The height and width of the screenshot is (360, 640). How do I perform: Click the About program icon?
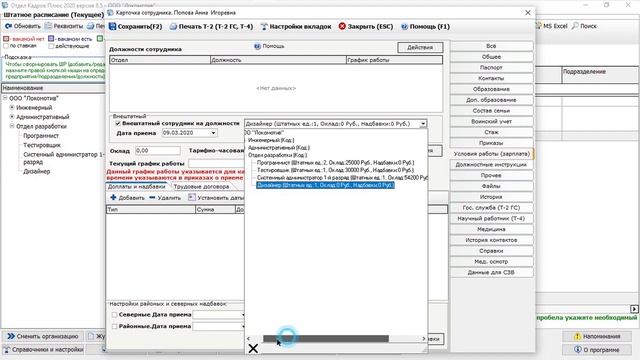[x=577, y=349]
